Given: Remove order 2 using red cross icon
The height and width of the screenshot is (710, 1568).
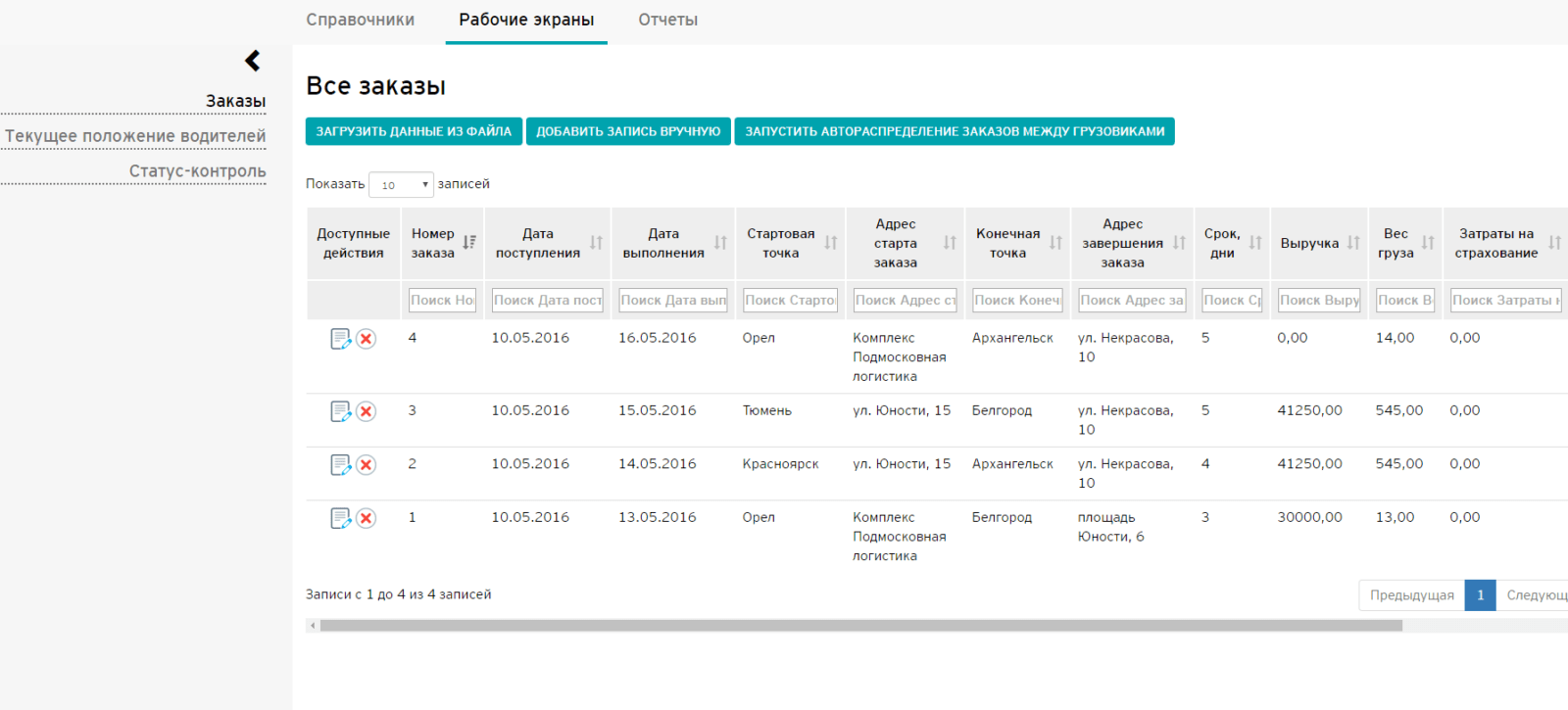Looking at the screenshot, I should (366, 464).
